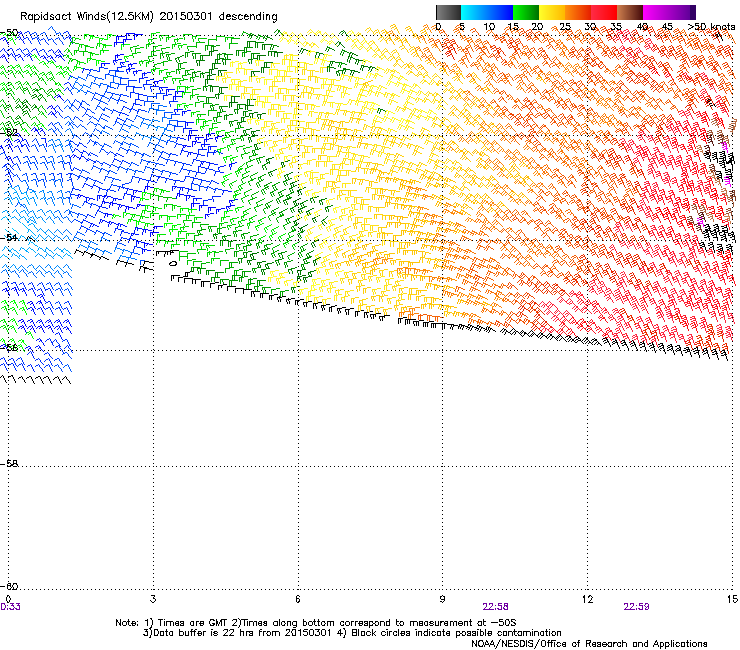
Task: Click the small black contamination circle marker
Action: pyautogui.click(x=173, y=263)
